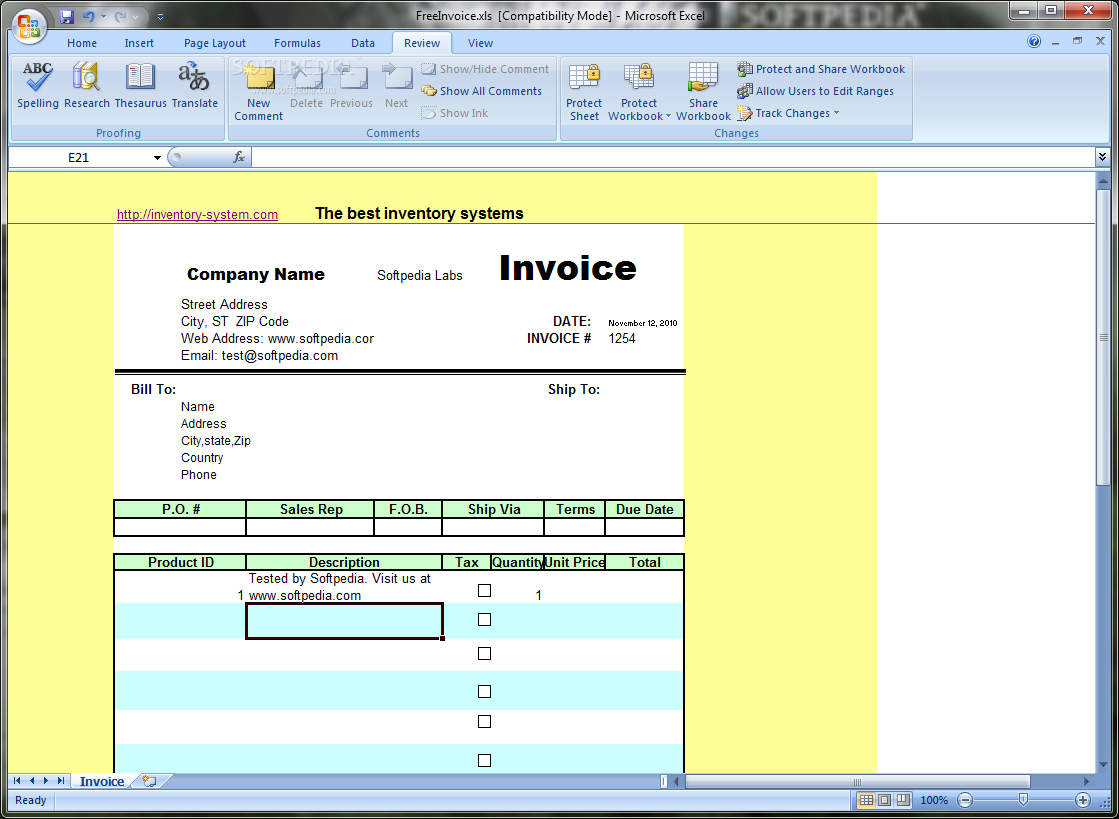
Task: Click the zoom slider handle
Action: click(1023, 800)
